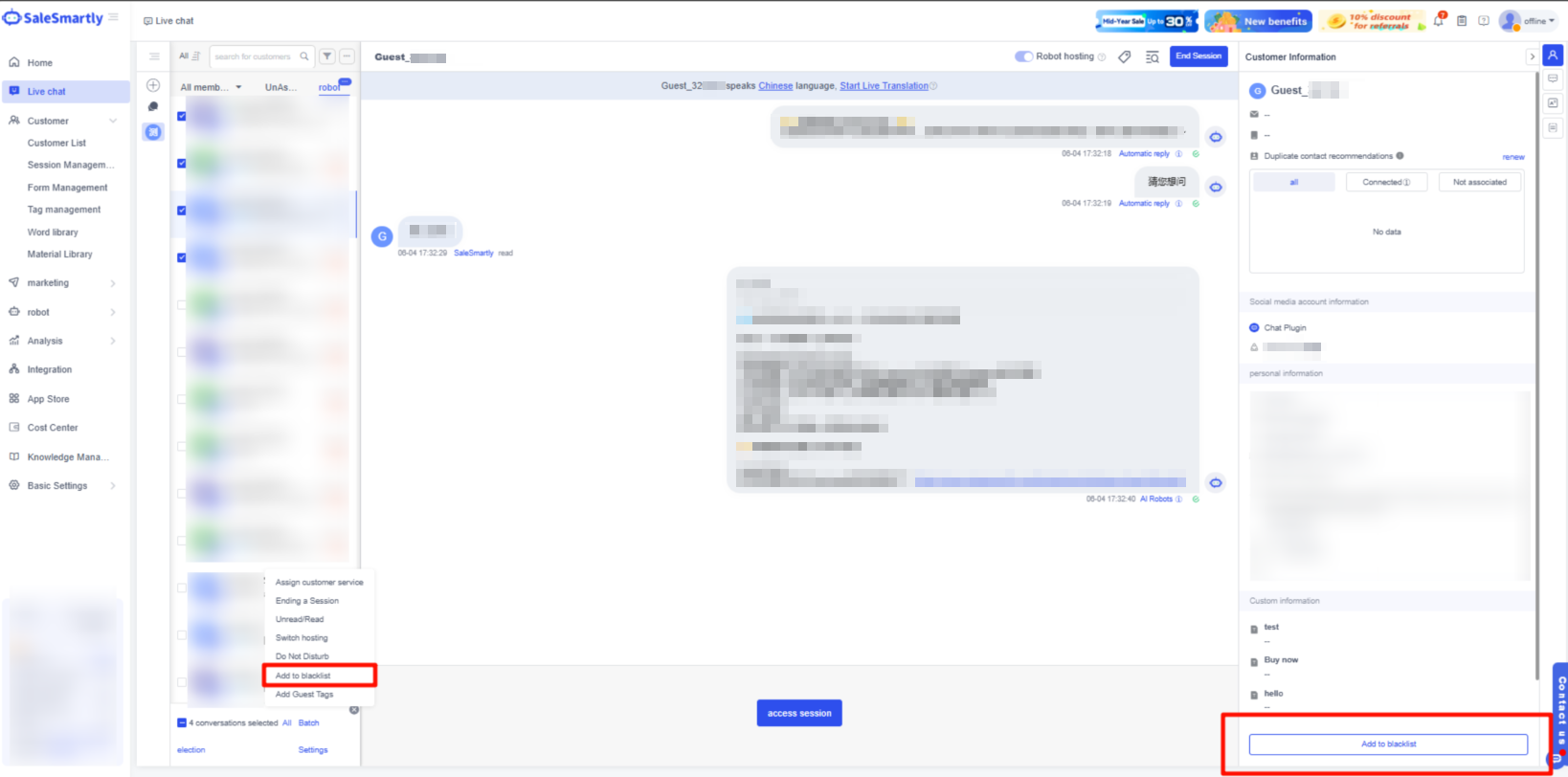
Task: Click the robot icon beside the 17:32:40 message
Action: pos(1216,482)
